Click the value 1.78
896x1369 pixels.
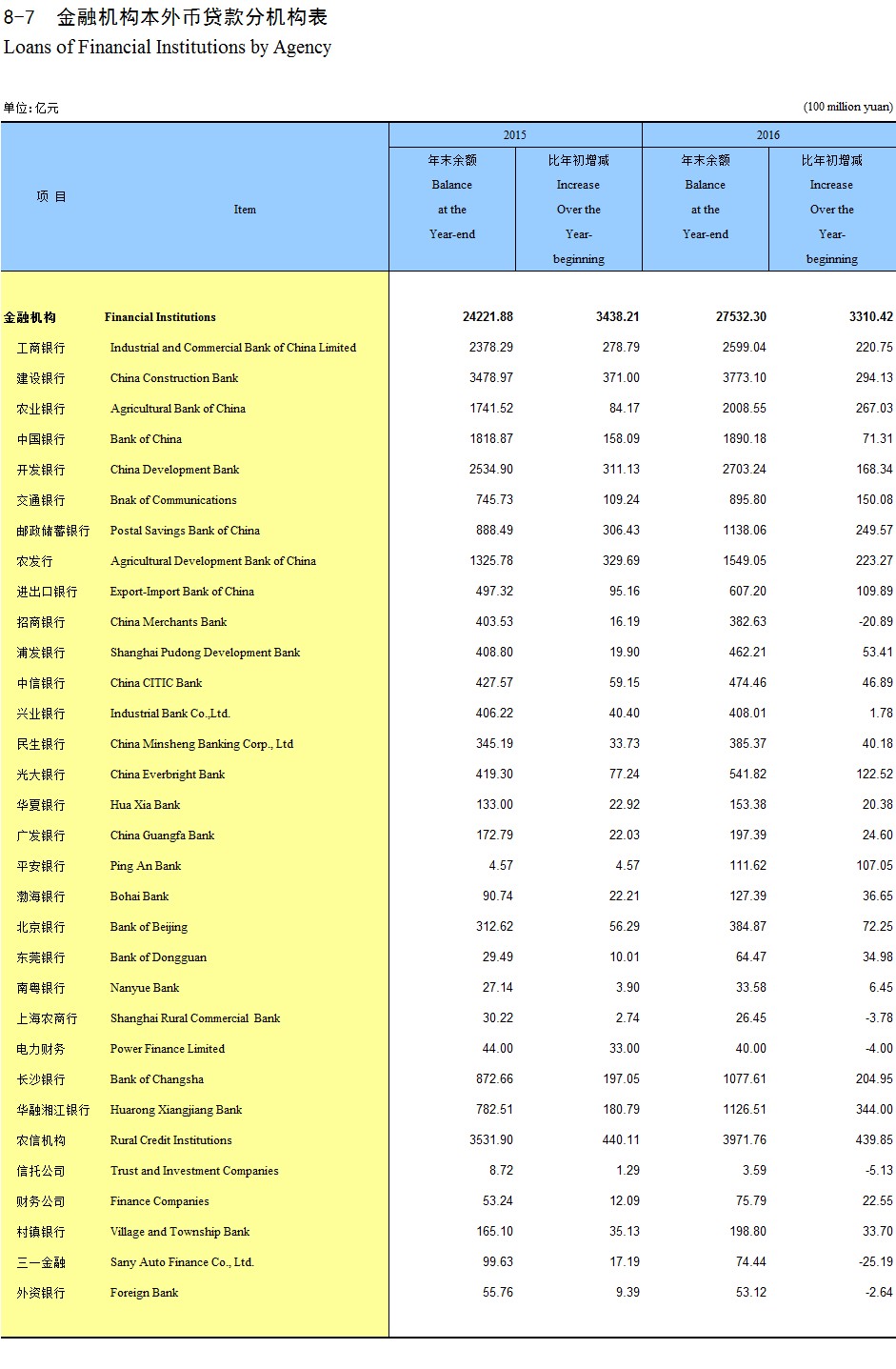[x=882, y=714]
